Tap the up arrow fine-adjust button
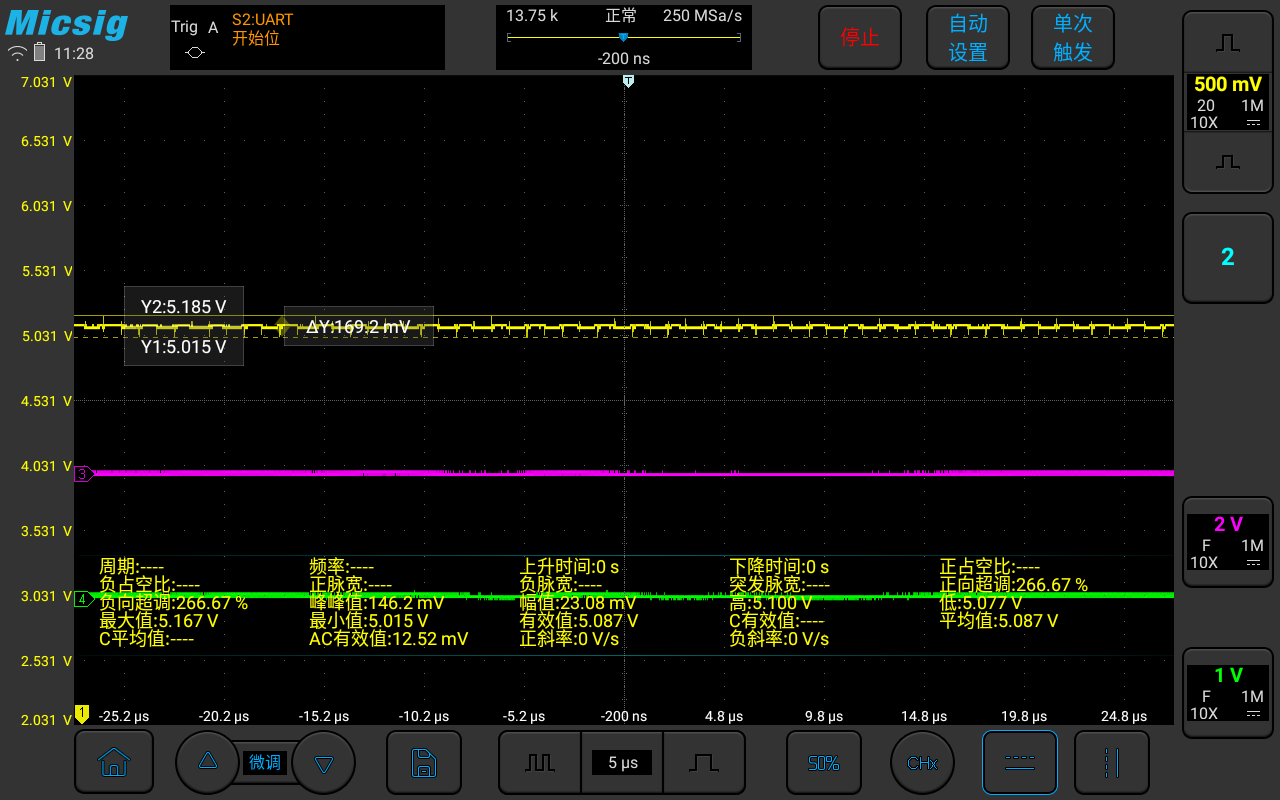The width and height of the screenshot is (1280, 800). point(208,762)
